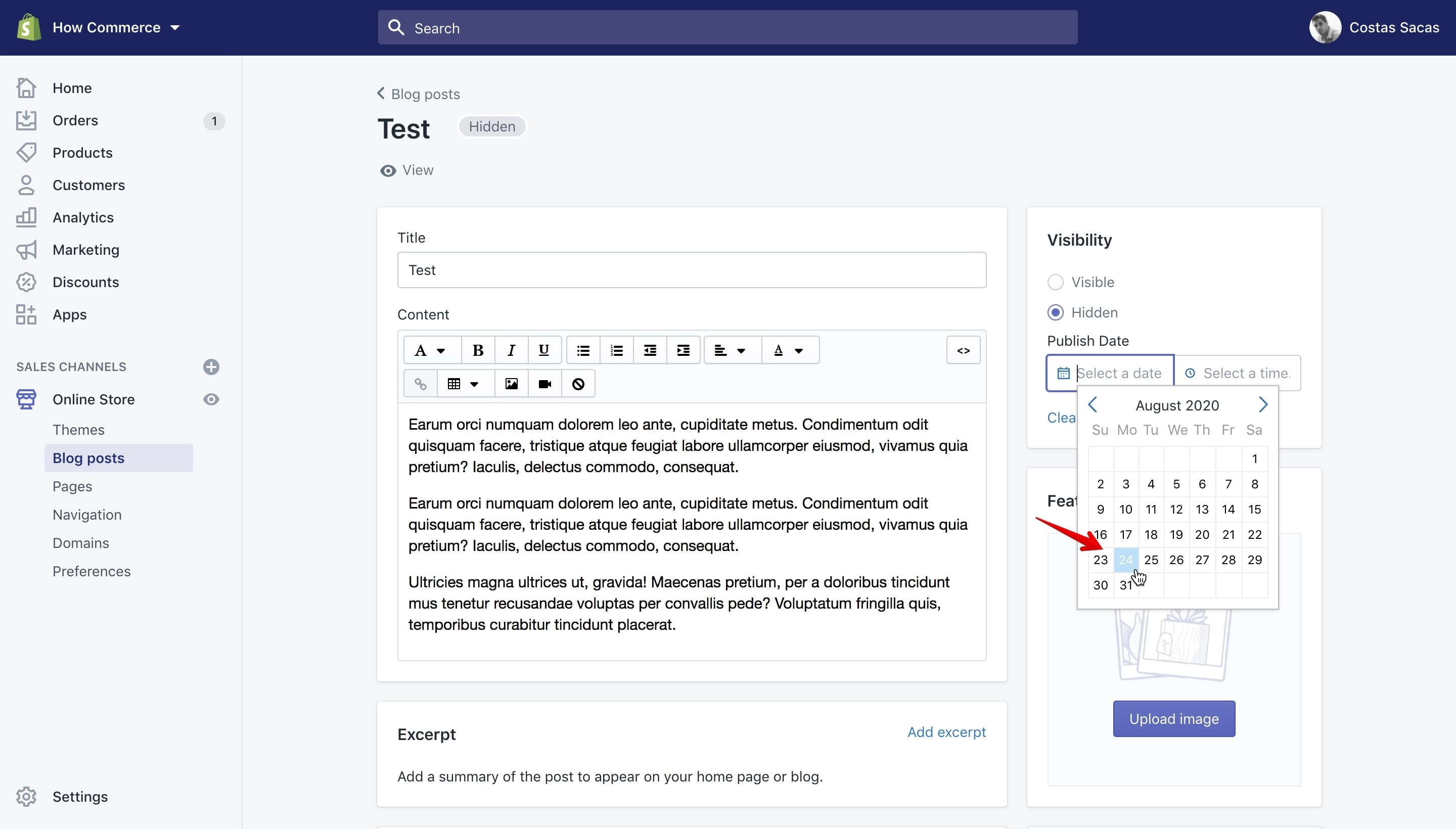This screenshot has width=1456, height=829.
Task: Select August 15 in date picker
Action: (1254, 510)
